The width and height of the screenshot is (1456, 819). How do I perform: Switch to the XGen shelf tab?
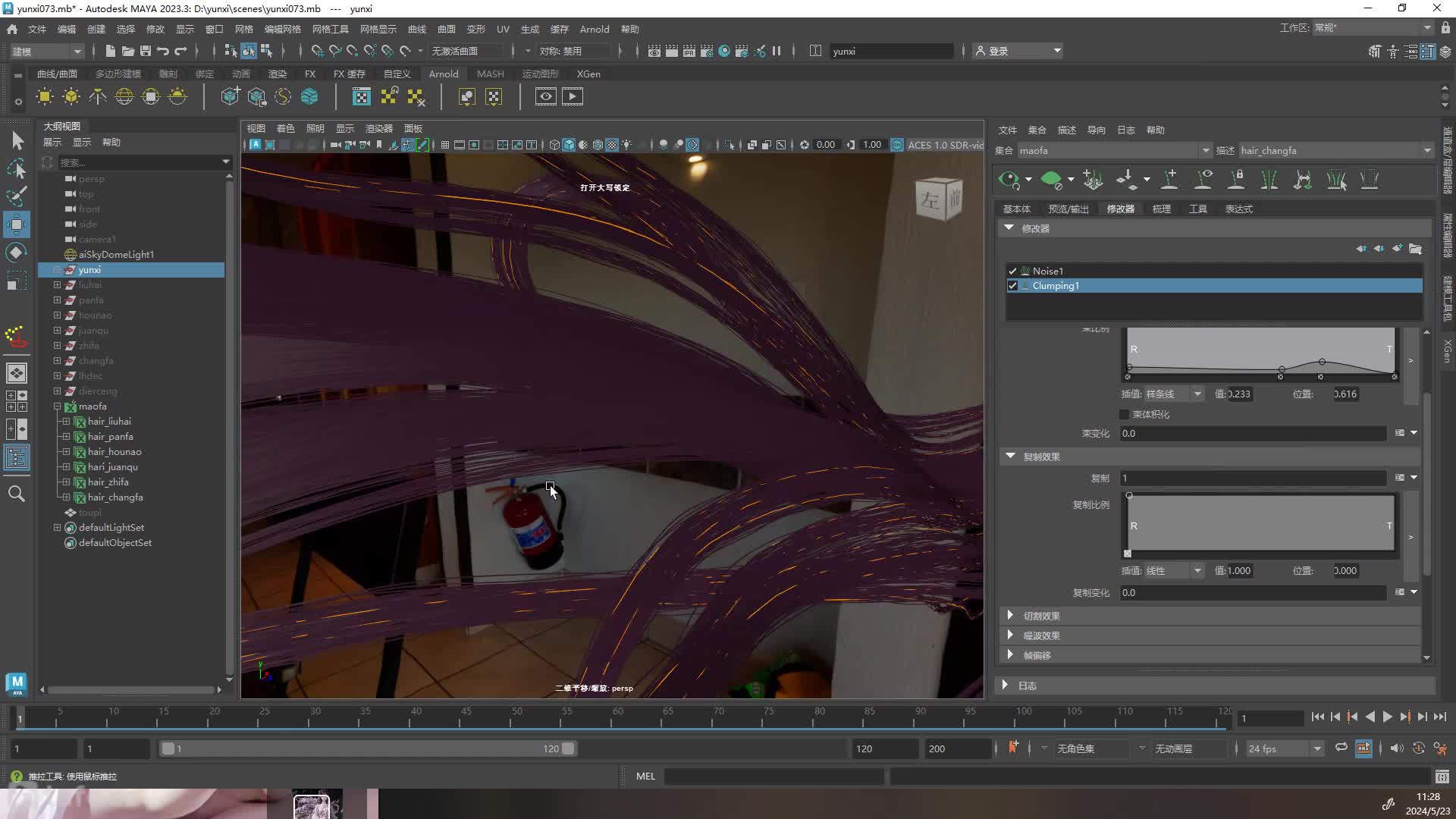tap(588, 74)
